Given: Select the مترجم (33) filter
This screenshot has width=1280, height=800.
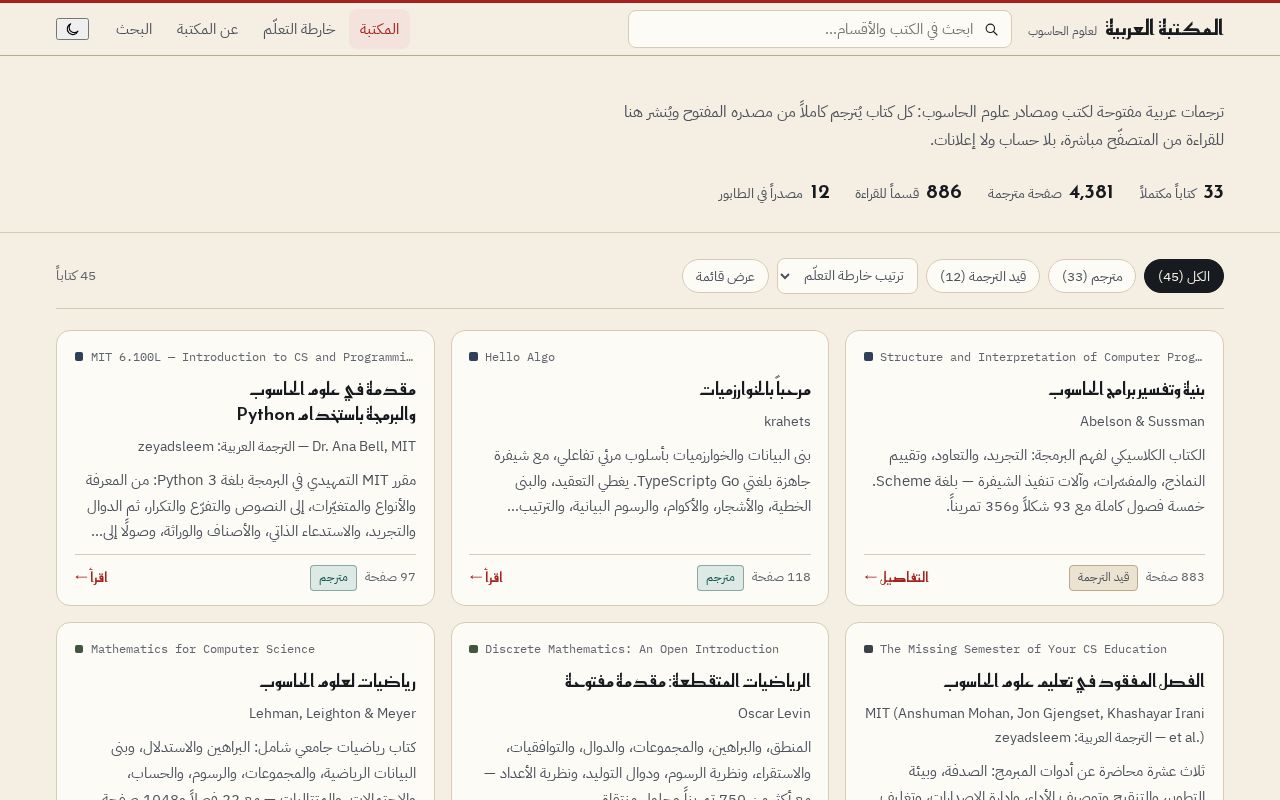Looking at the screenshot, I should pos(1092,276).
